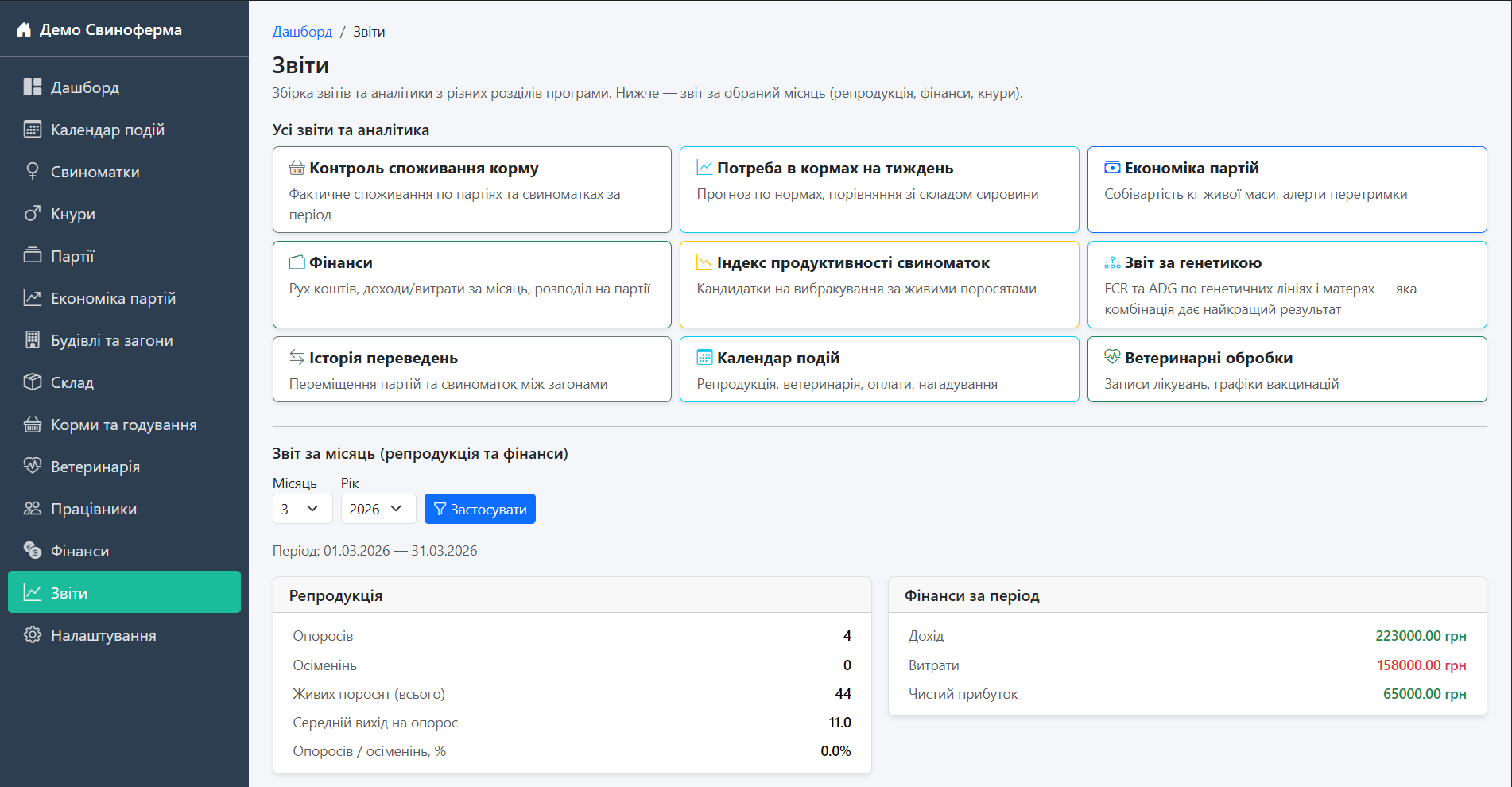The height and width of the screenshot is (787, 1512).
Task: Click the Дашборд grid icon in sidebar
Action: (32, 87)
